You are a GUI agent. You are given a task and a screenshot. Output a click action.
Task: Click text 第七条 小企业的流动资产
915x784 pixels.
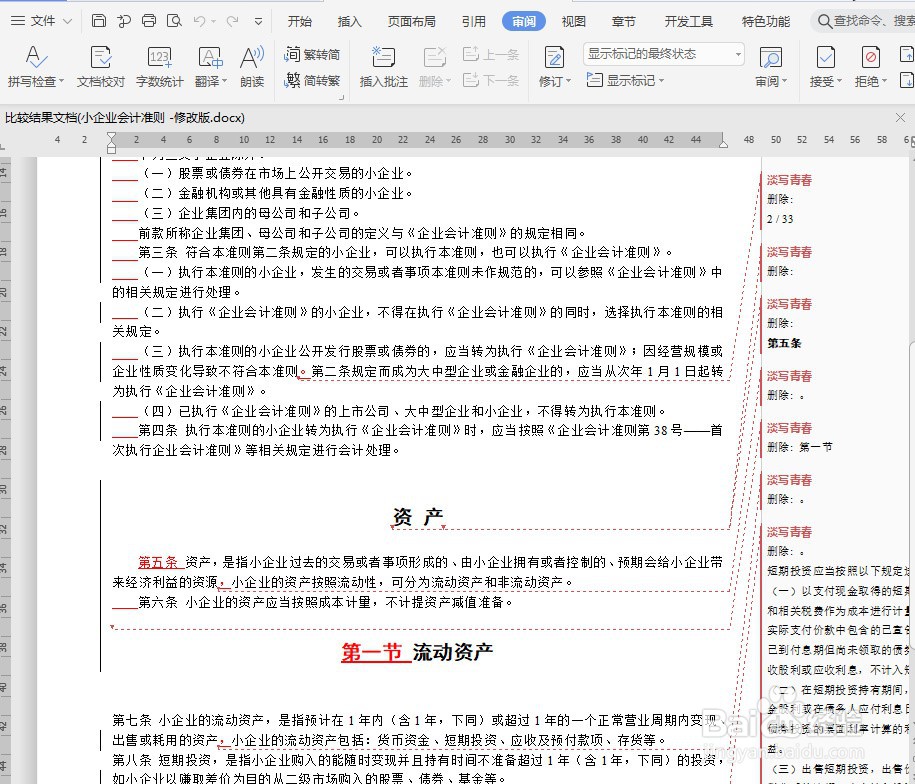(x=188, y=720)
